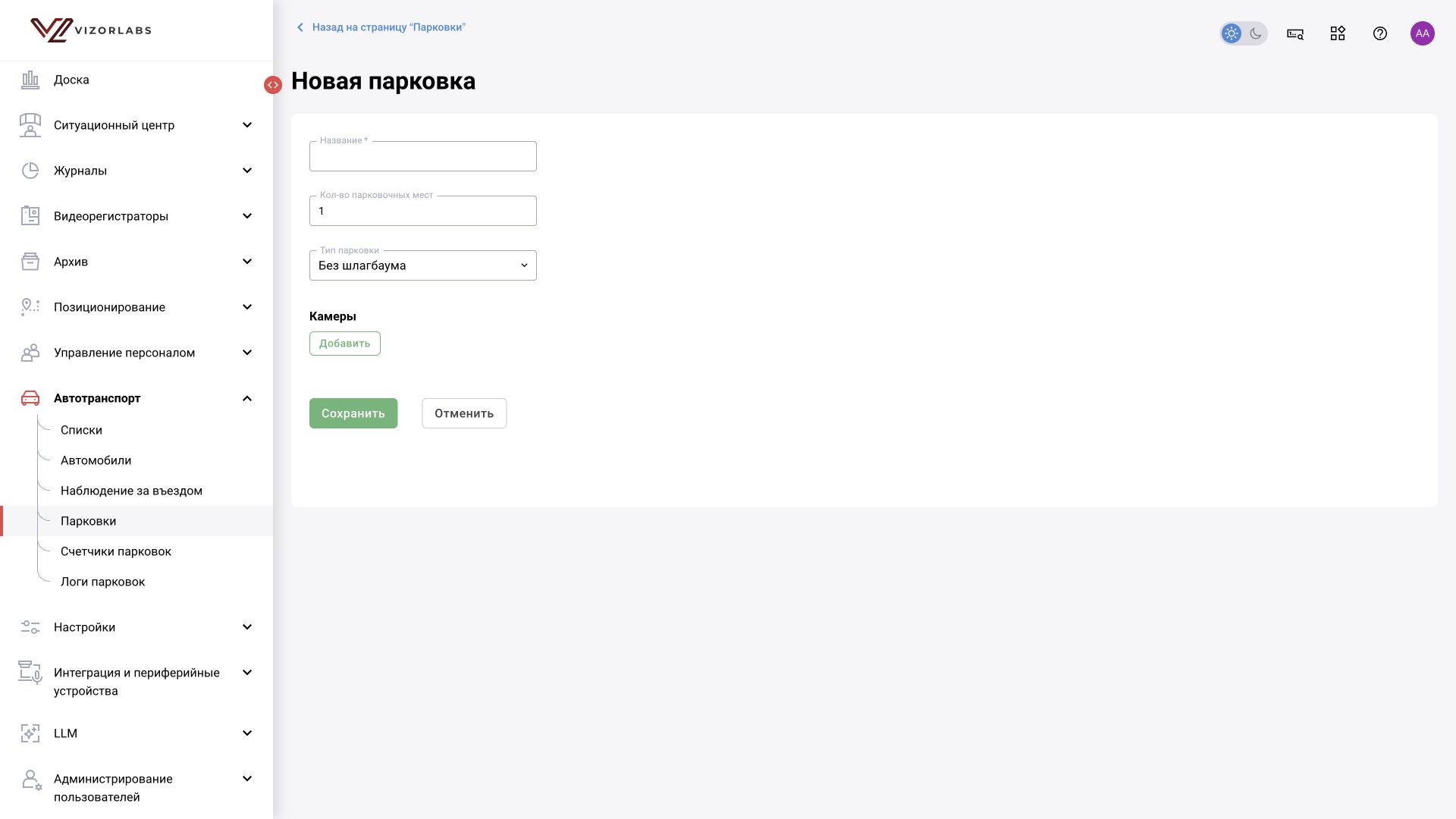The image size is (1456, 819).
Task: Click the Архив box icon
Action: [30, 262]
